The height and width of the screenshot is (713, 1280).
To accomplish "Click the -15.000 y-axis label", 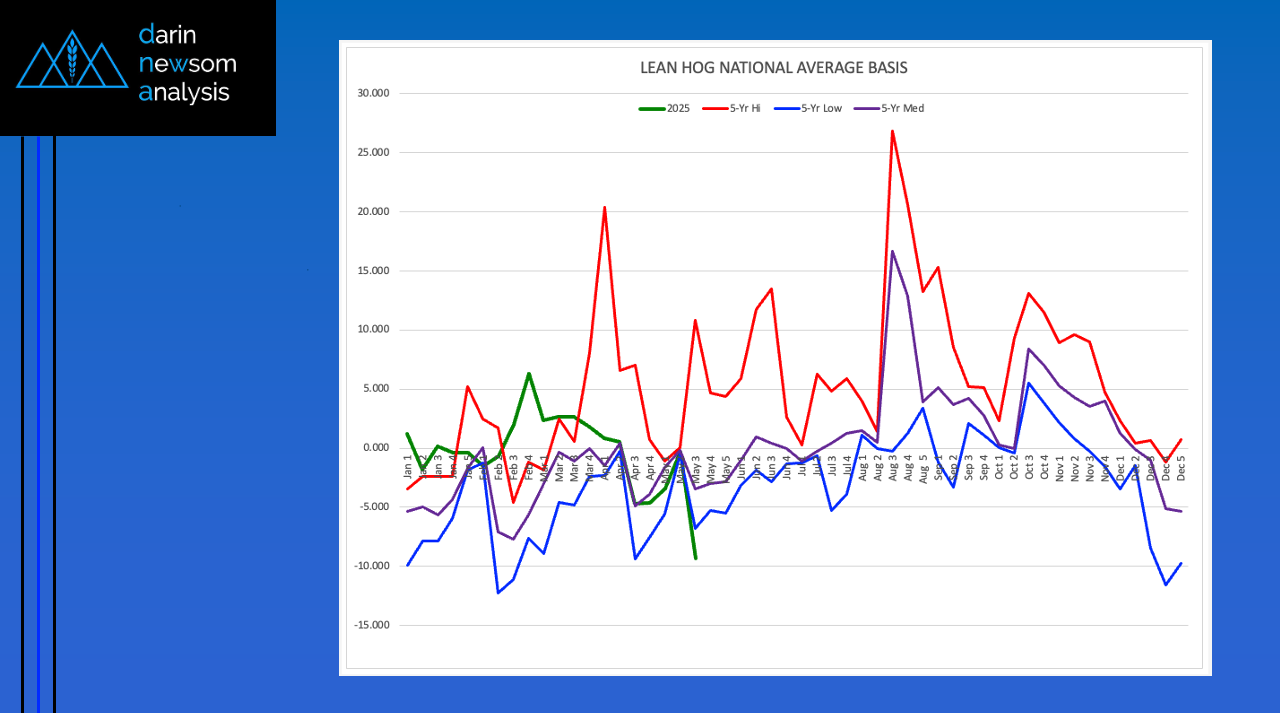I will [374, 625].
